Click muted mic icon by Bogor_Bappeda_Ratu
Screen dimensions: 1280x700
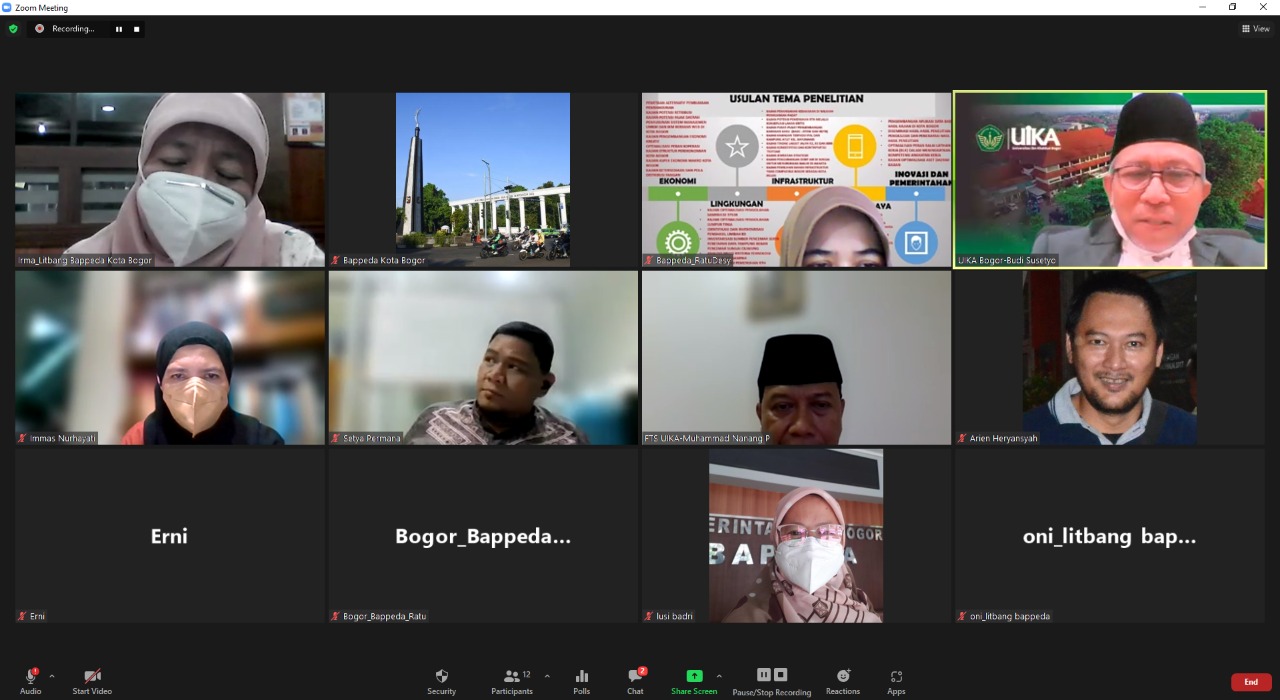tap(336, 616)
